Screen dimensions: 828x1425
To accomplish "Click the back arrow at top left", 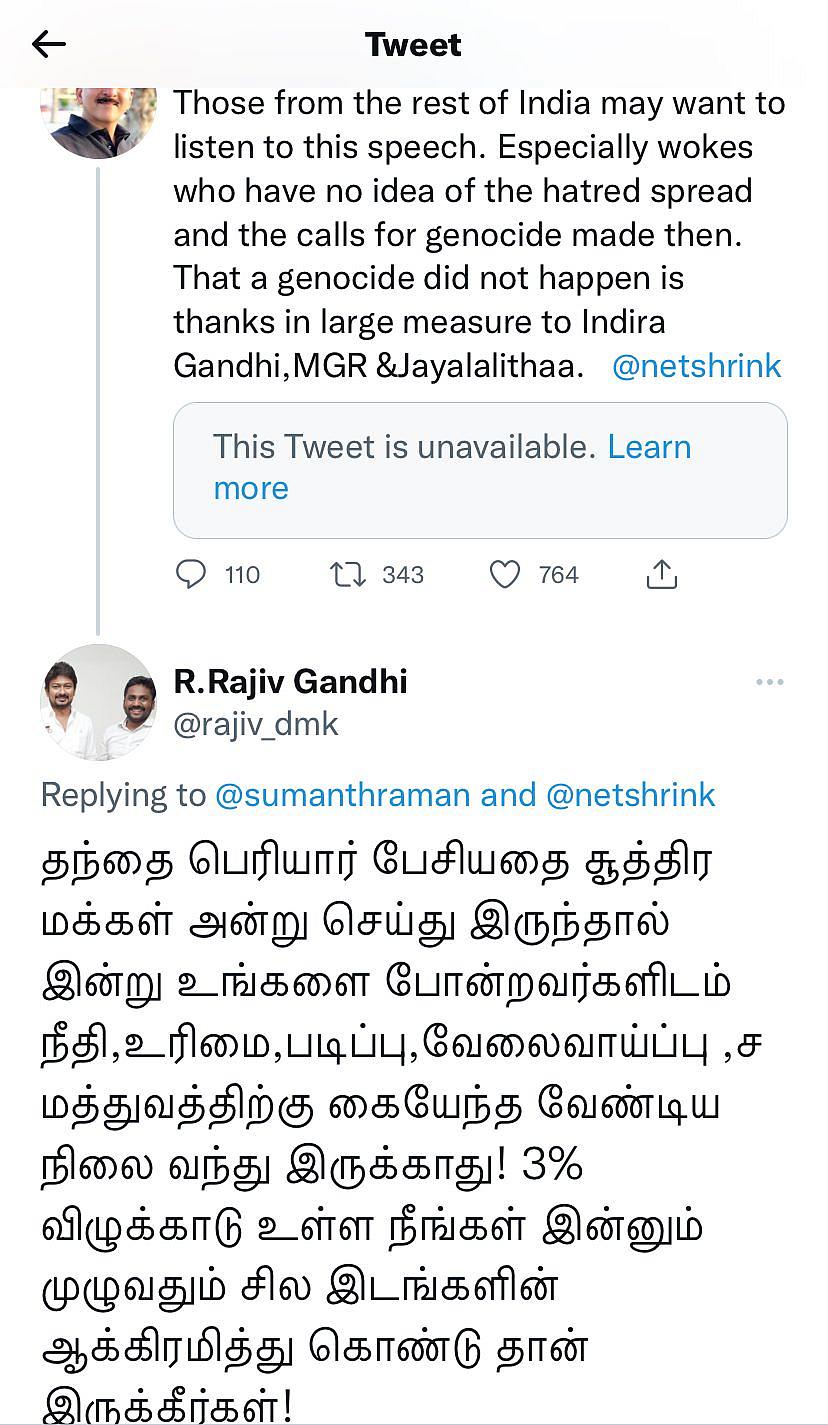I will pyautogui.click(x=47, y=44).
